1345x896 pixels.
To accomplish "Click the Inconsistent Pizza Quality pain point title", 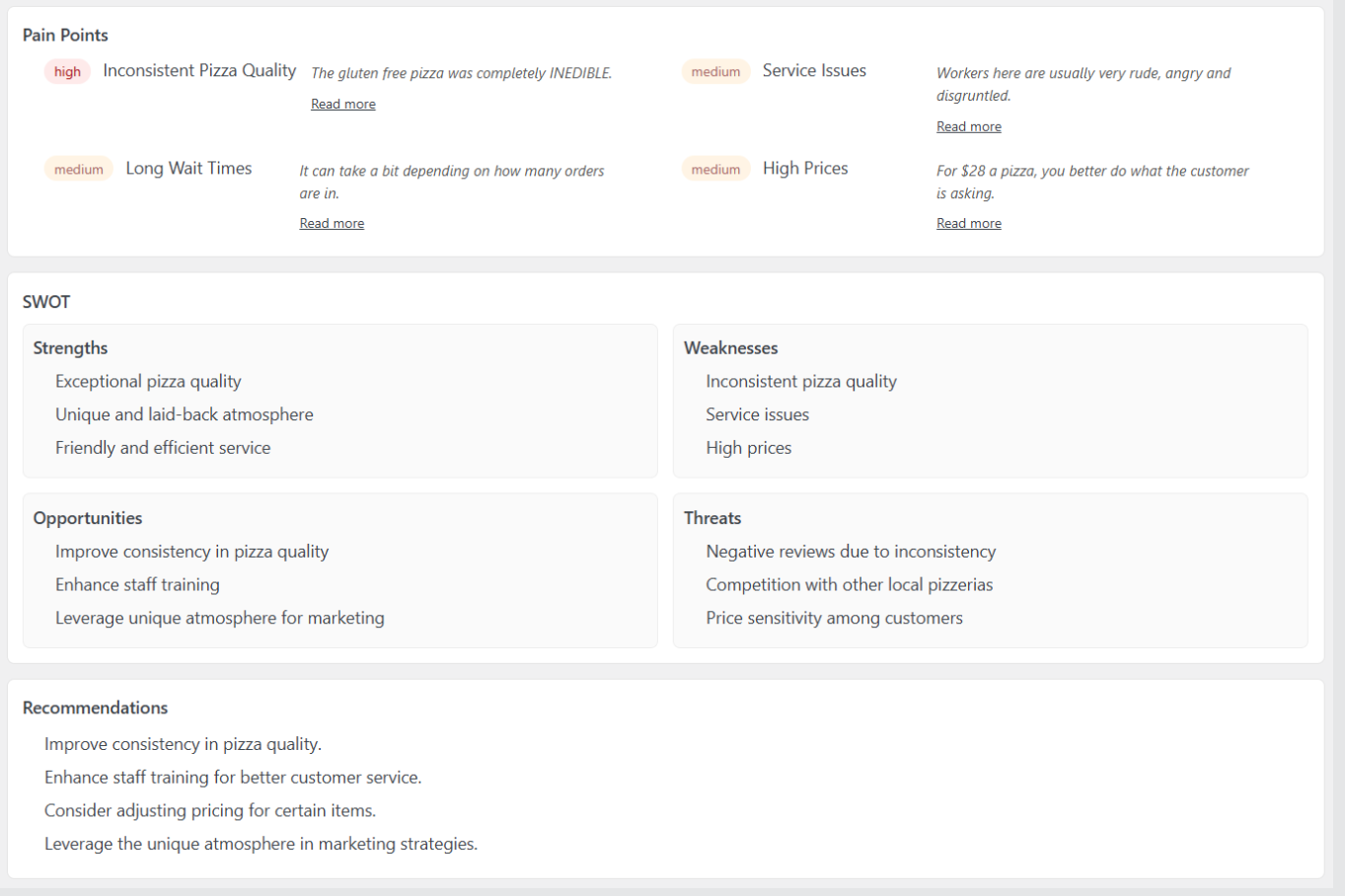I will tap(199, 70).
